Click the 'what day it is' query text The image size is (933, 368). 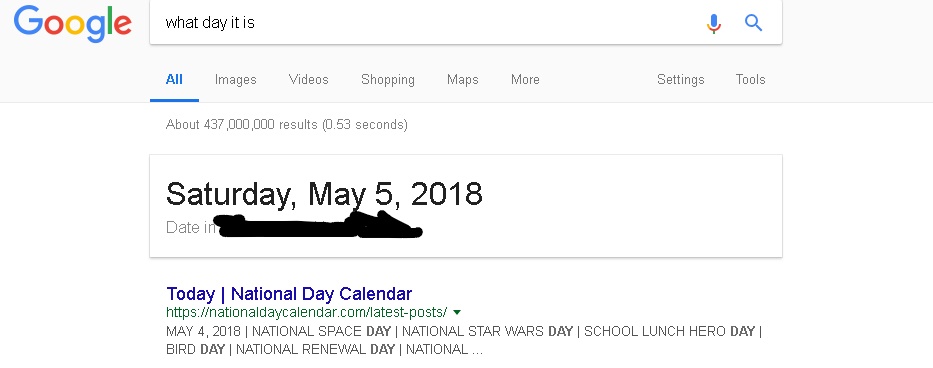click(x=210, y=23)
